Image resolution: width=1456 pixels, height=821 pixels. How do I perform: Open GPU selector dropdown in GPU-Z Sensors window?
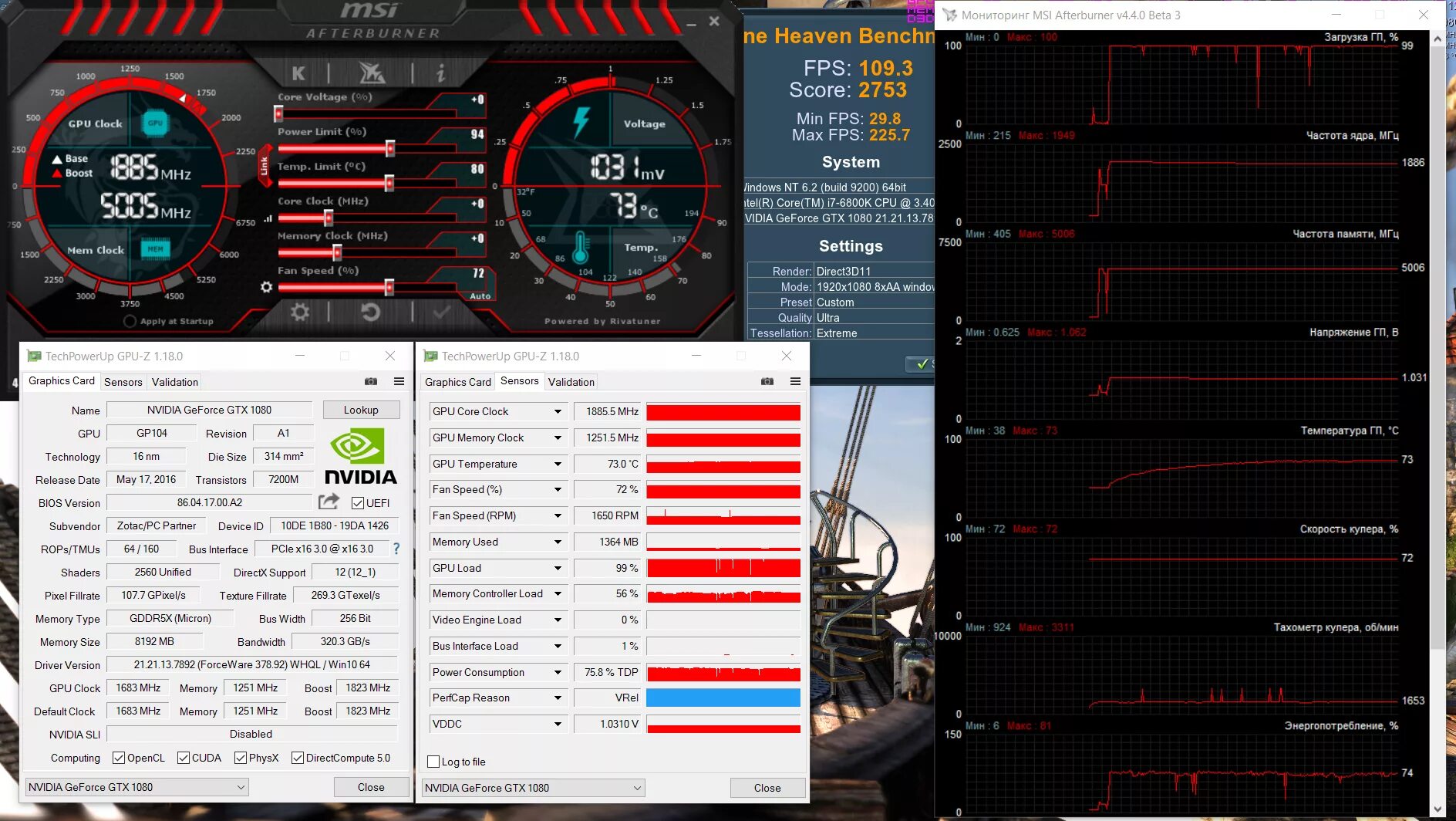533,788
